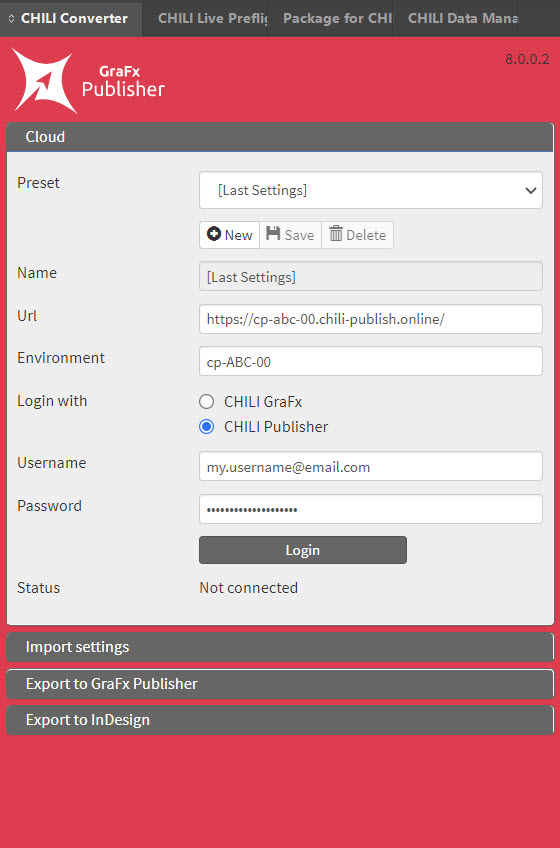Click the version number 8.0.0.2
Viewport: 560px width, 848px height.
(x=527, y=59)
